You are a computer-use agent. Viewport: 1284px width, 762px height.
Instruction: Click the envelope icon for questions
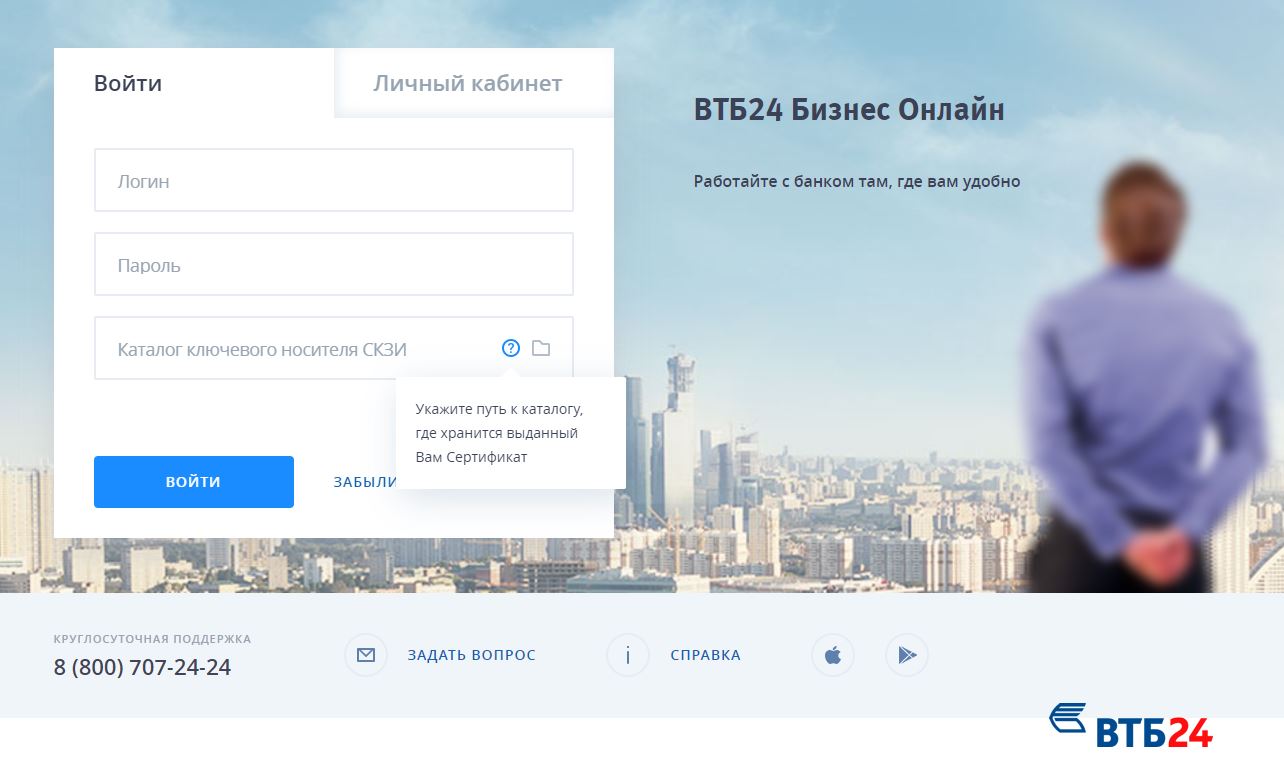click(x=366, y=655)
